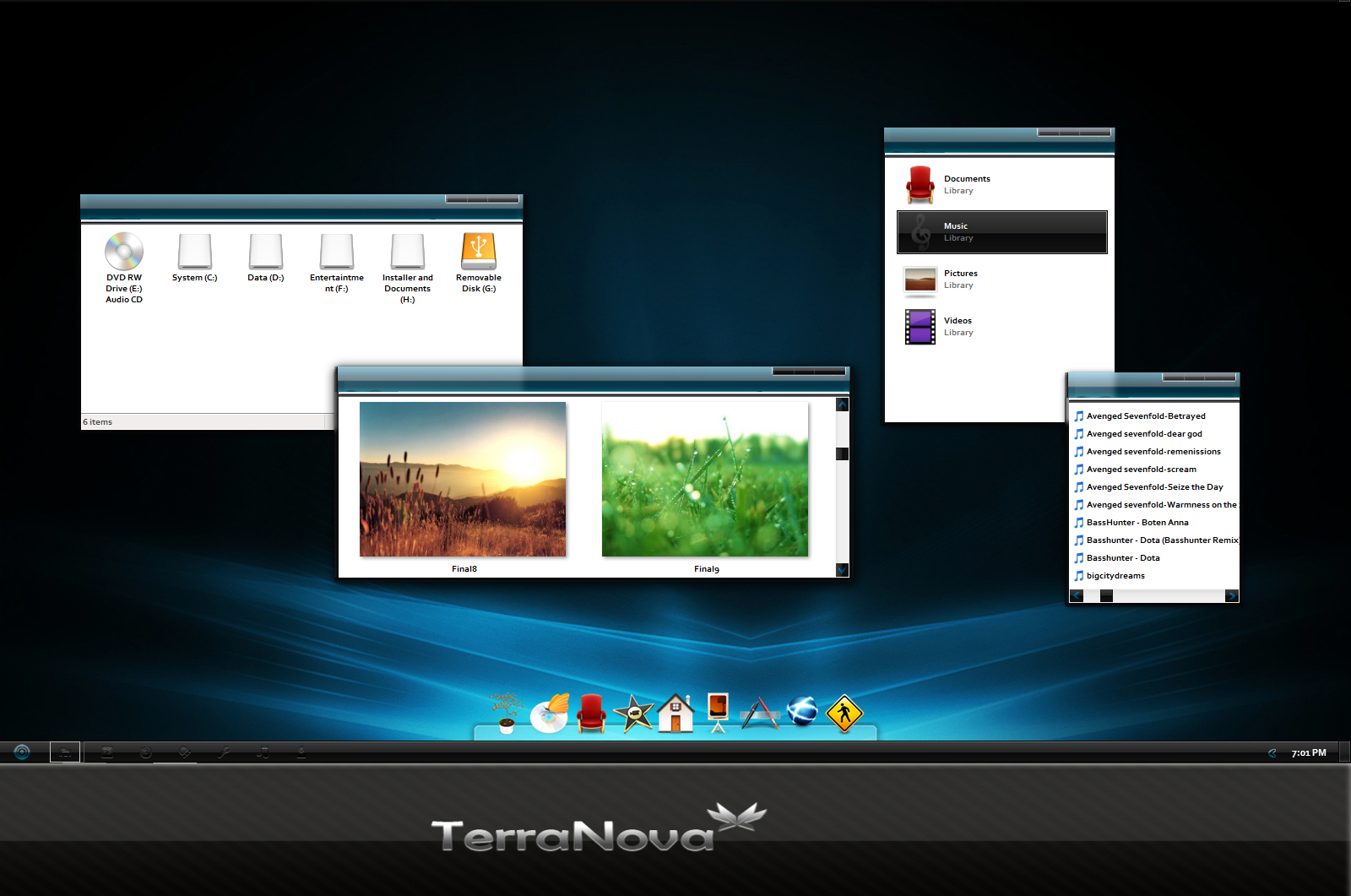
Task: Select the song BassHunter - Boten Anna
Action: (1138, 522)
